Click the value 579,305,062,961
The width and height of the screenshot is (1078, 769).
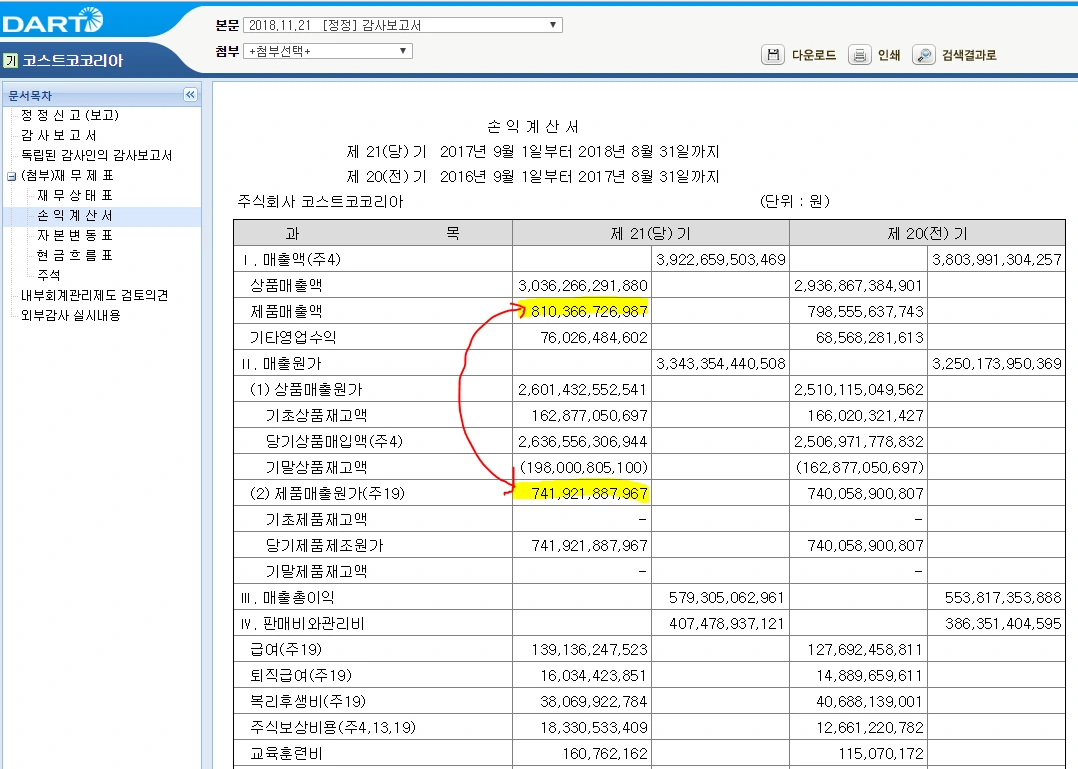pyautogui.click(x=727, y=597)
